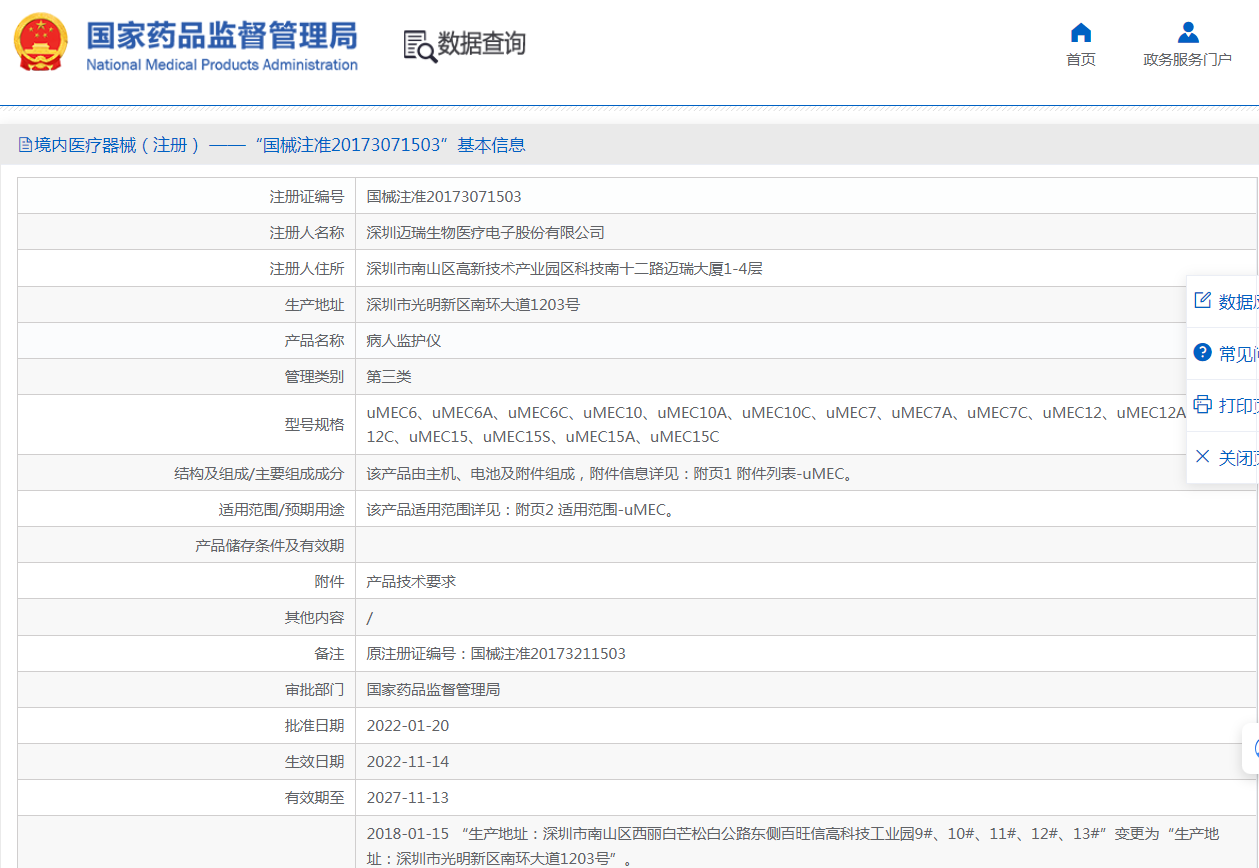Select the applicable scope 附页2 text
This screenshot has width=1259, height=868.
pyautogui.click(x=522, y=510)
